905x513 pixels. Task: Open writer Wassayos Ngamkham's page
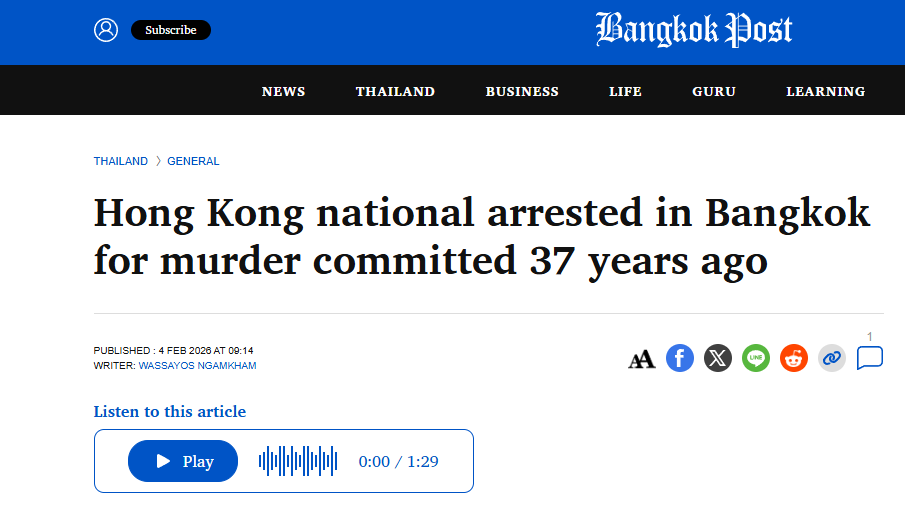pyautogui.click(x=197, y=366)
